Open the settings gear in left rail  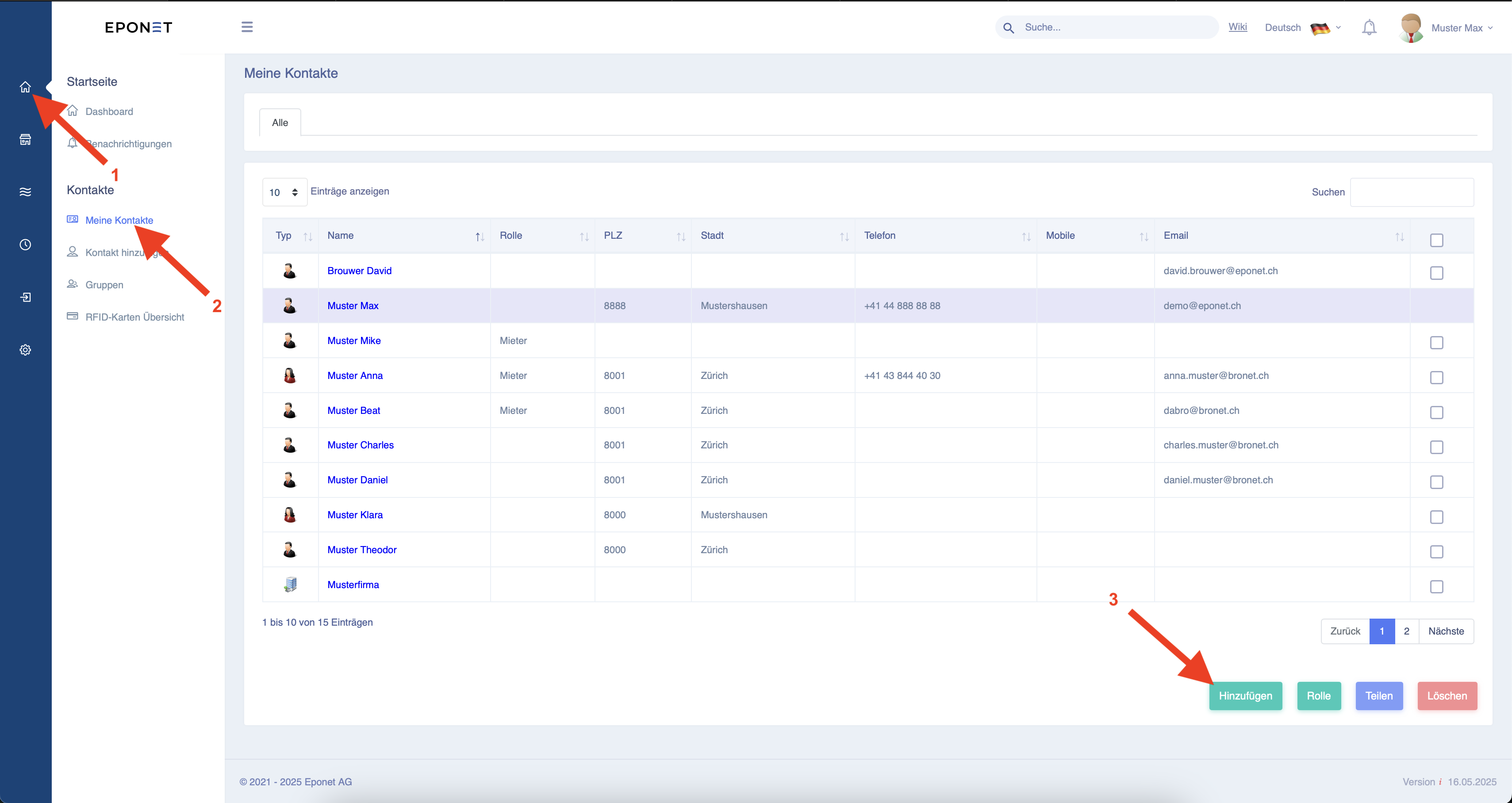tap(25, 350)
